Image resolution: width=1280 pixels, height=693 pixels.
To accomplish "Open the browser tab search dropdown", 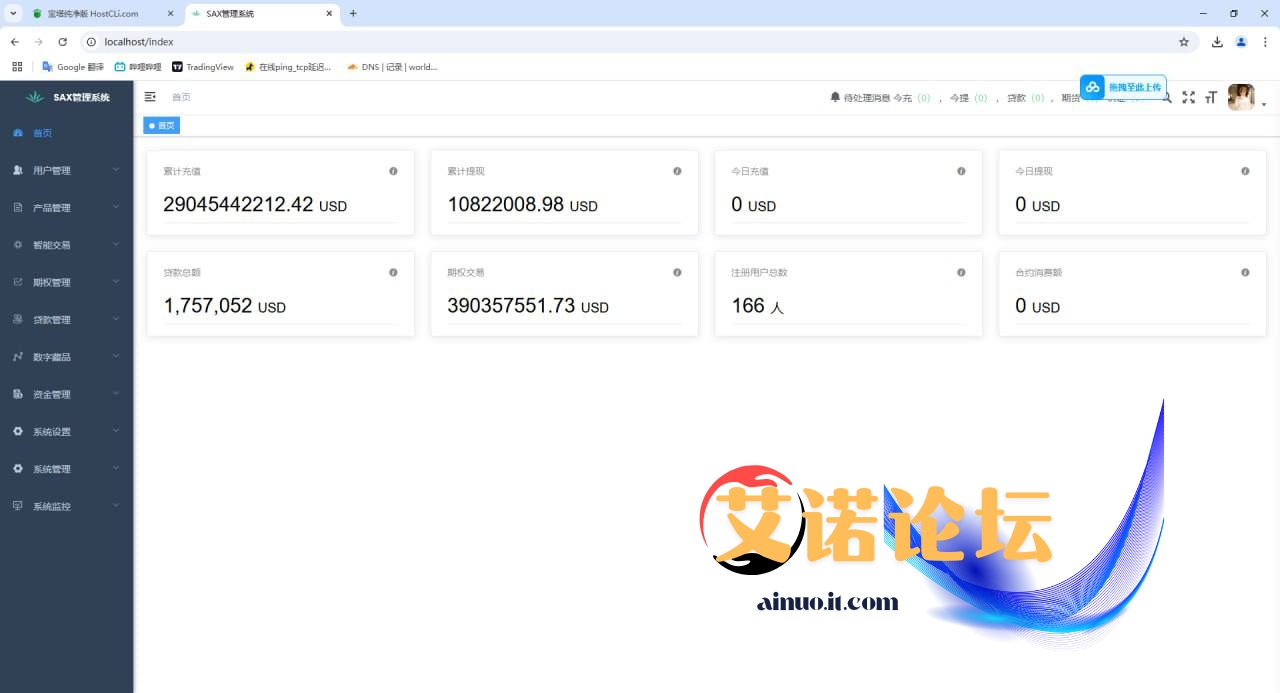I will 13,14.
